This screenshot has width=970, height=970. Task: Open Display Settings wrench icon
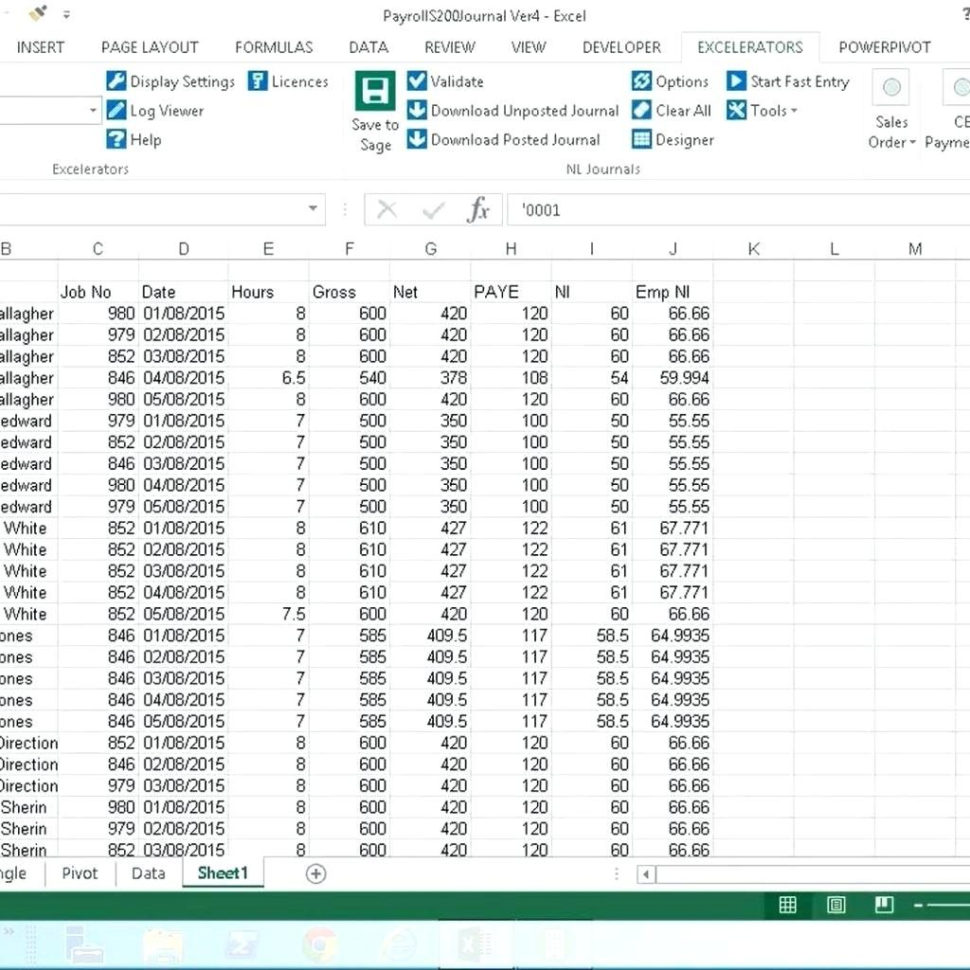pos(116,81)
